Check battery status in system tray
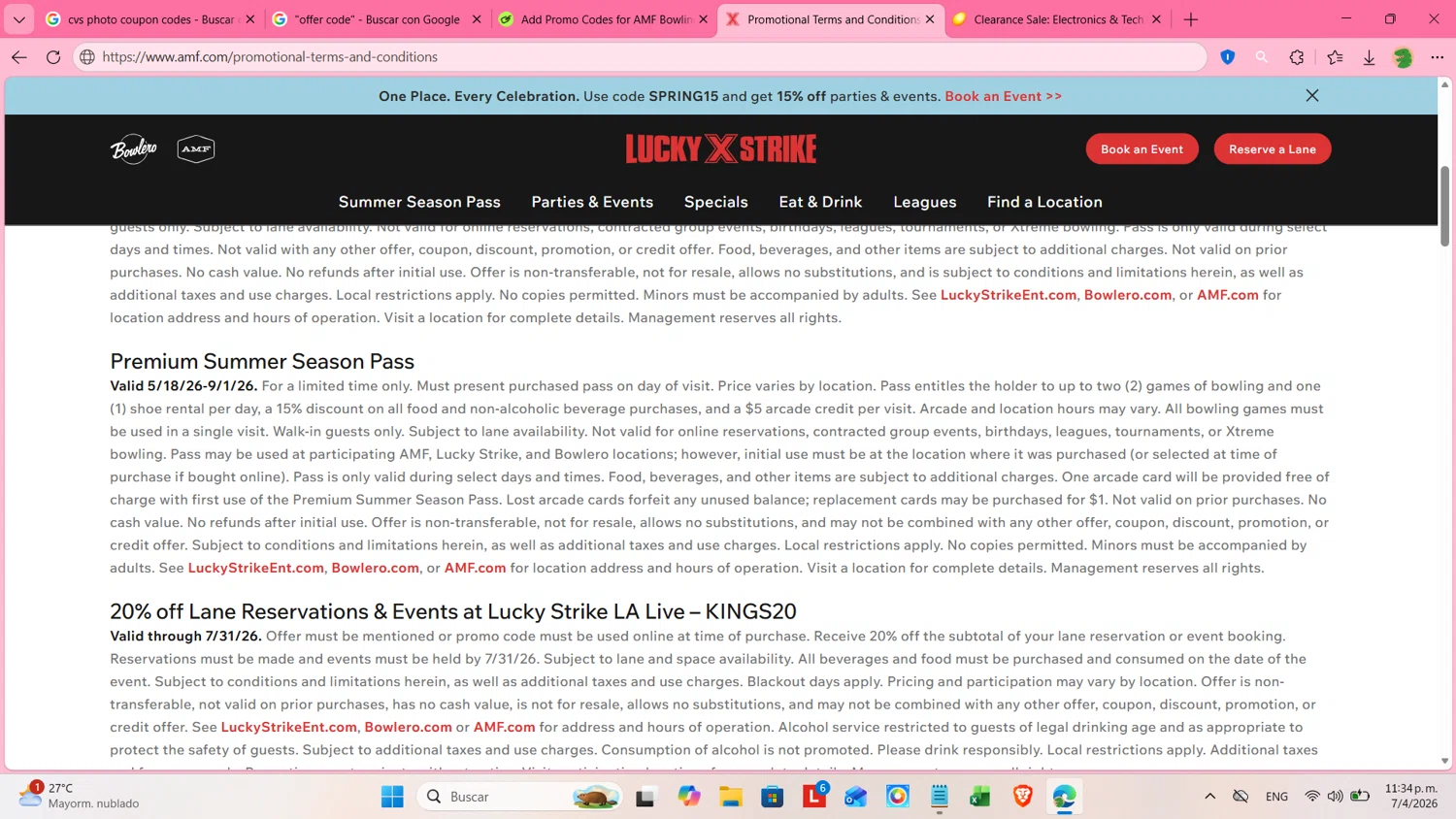 tap(1360, 797)
